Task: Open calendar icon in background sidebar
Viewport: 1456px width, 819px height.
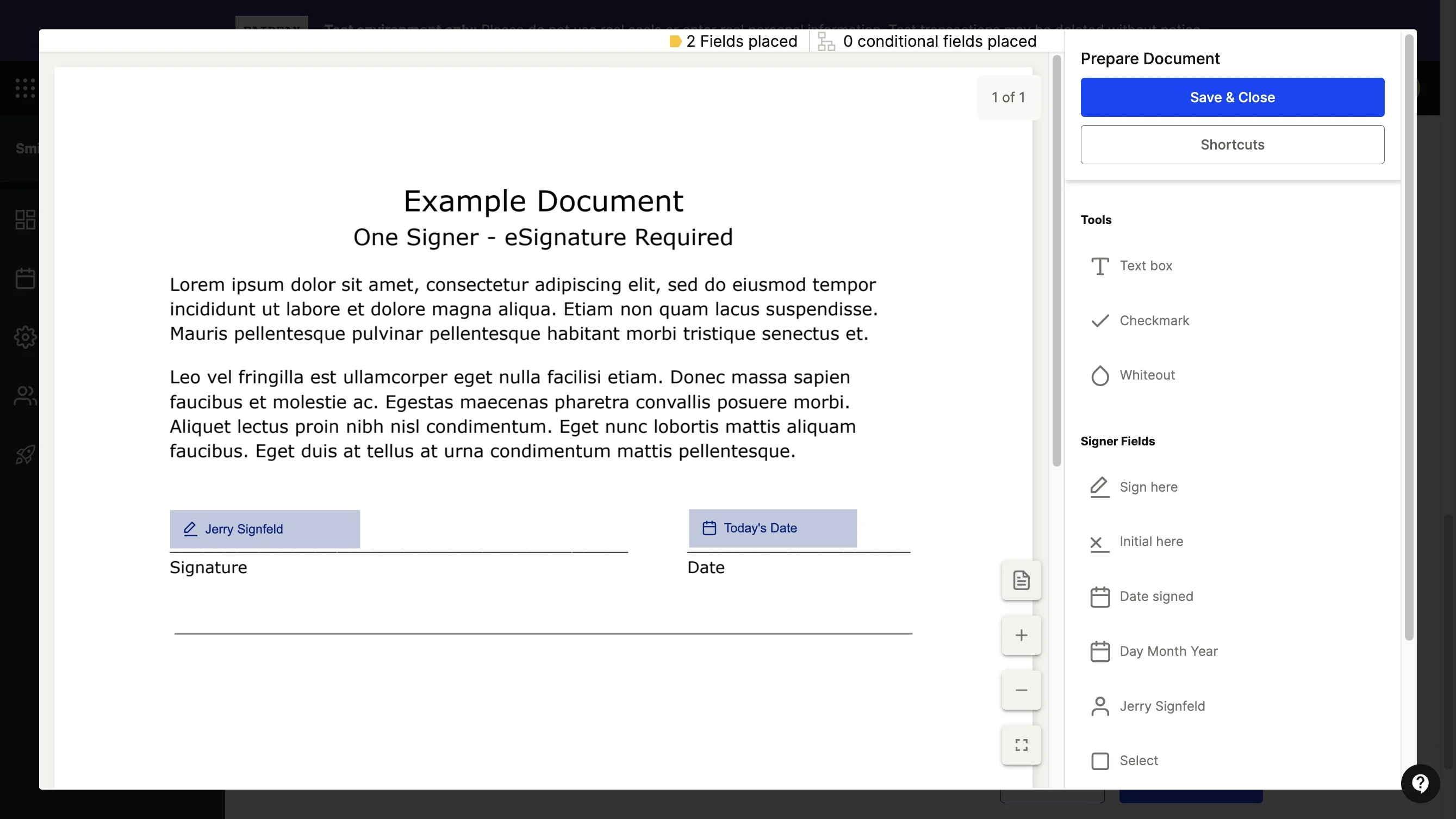Action: tap(25, 278)
